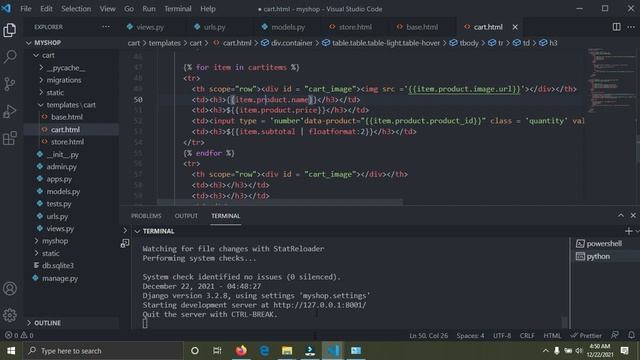Image resolution: width=640 pixels, height=360 pixels.
Task: Open Firefox from the taskbar
Action: click(x=241, y=351)
